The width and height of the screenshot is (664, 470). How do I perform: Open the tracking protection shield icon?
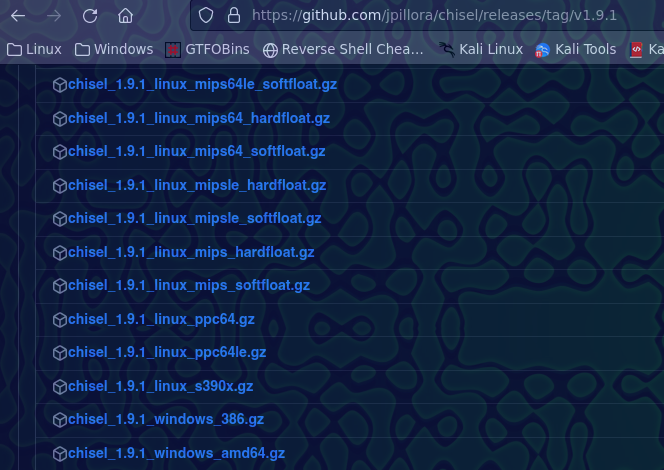click(206, 16)
